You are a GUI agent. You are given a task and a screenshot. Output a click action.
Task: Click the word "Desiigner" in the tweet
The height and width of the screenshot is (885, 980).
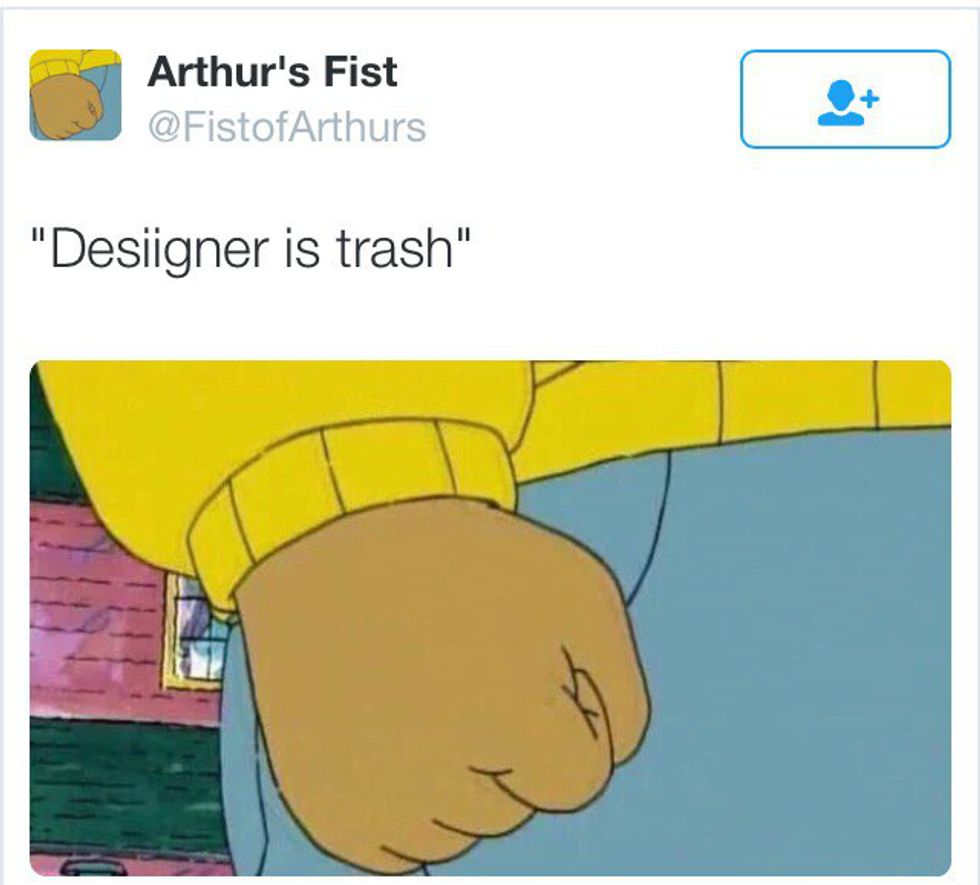tap(159, 250)
